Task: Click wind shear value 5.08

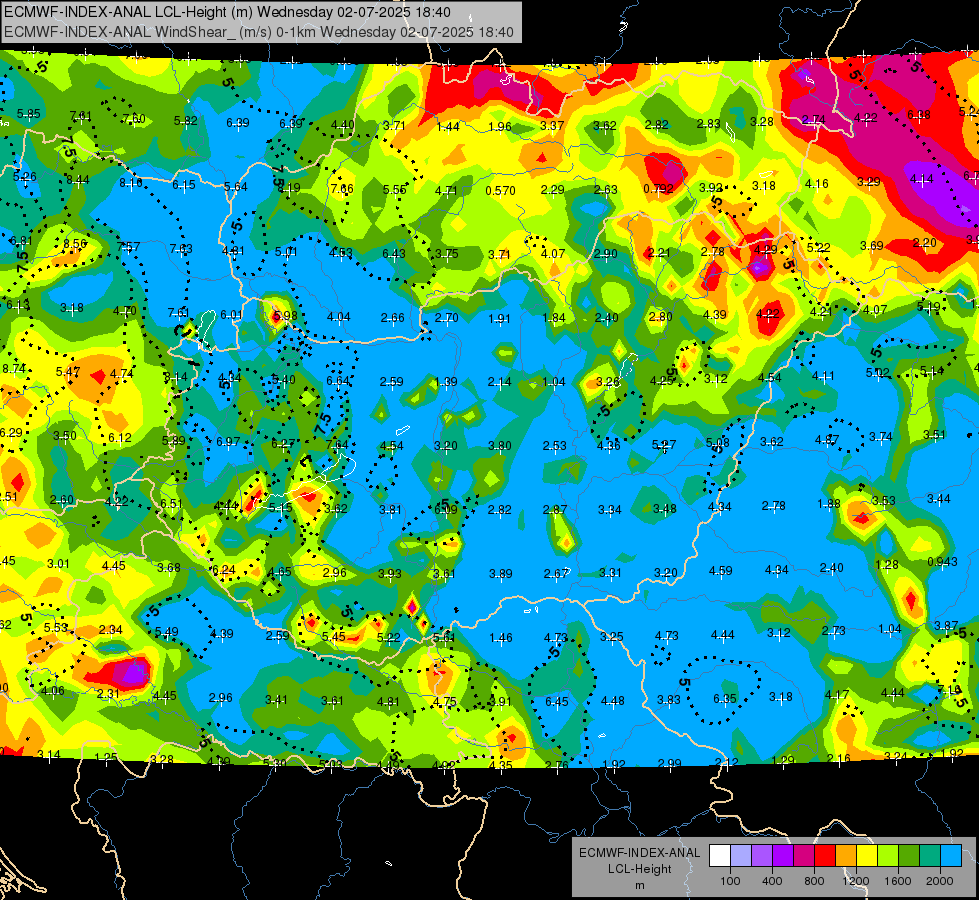Action: [717, 443]
